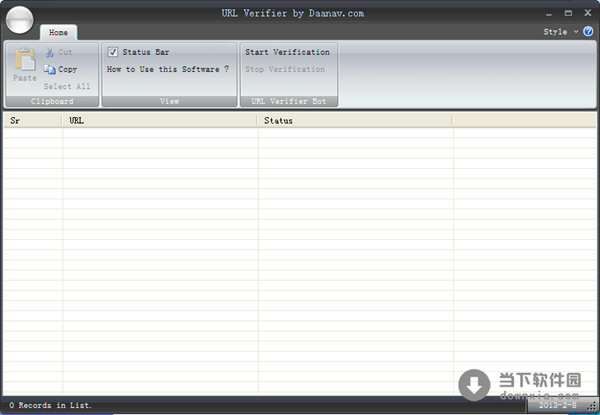Switch to the Home ribbon tab
Viewport: 600px width, 415px height.
[58, 33]
